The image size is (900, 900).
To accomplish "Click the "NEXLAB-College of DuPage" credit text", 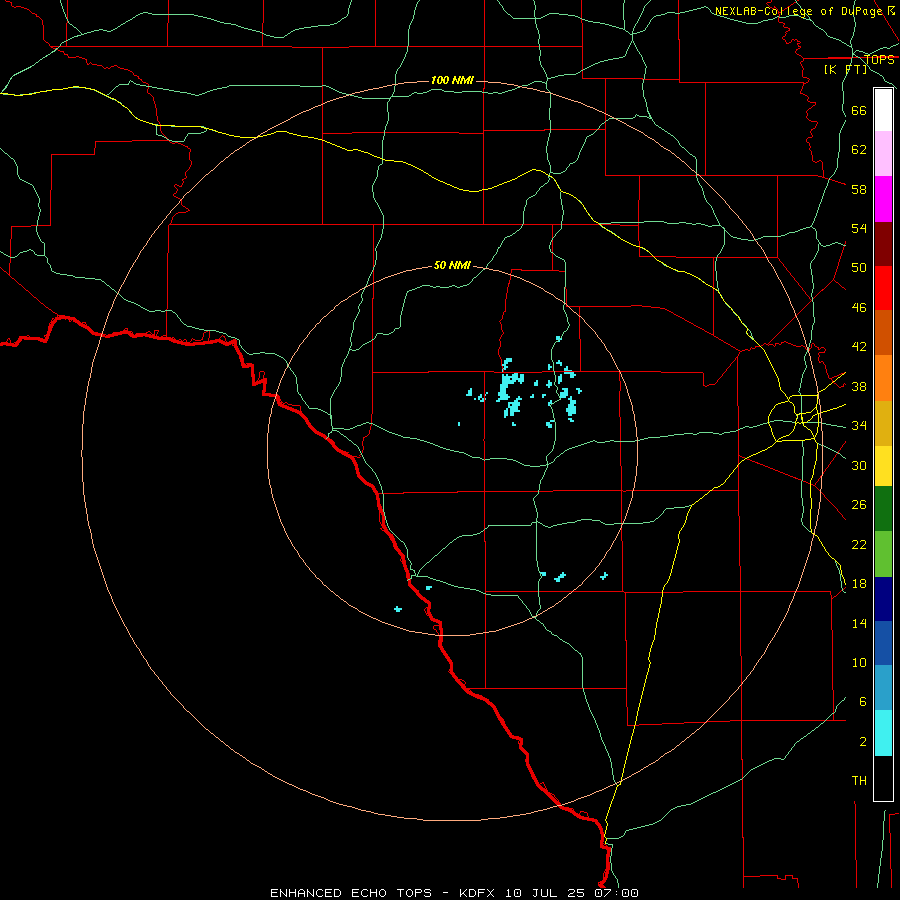I will (798, 11).
